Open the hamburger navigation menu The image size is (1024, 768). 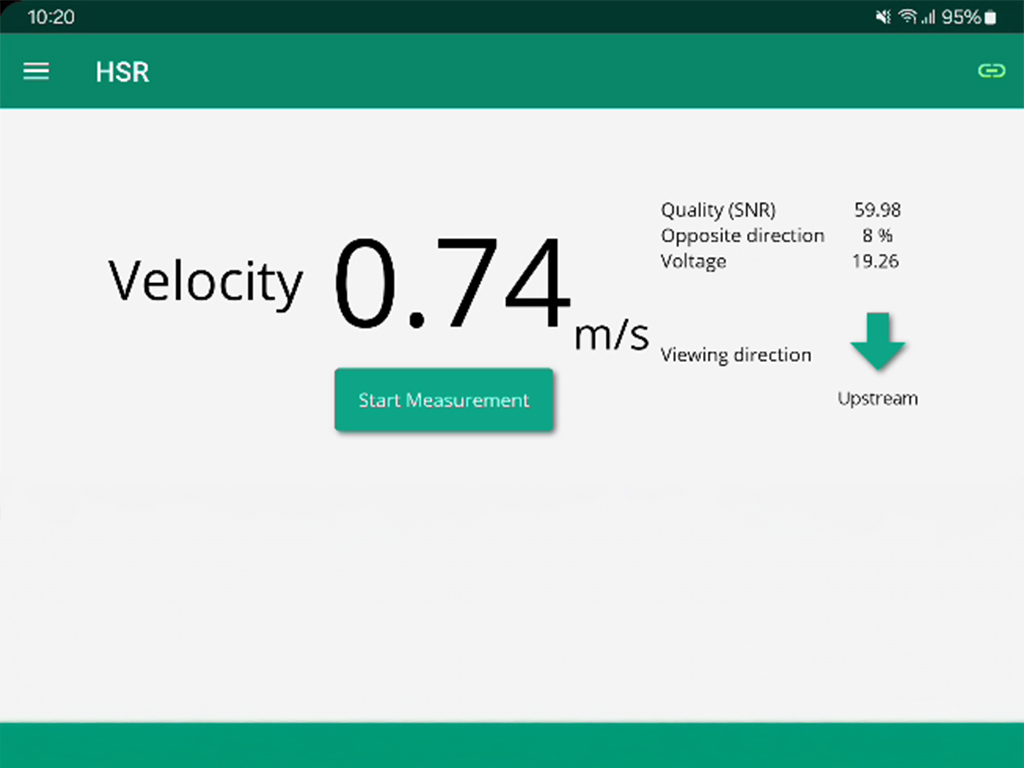pyautogui.click(x=36, y=71)
